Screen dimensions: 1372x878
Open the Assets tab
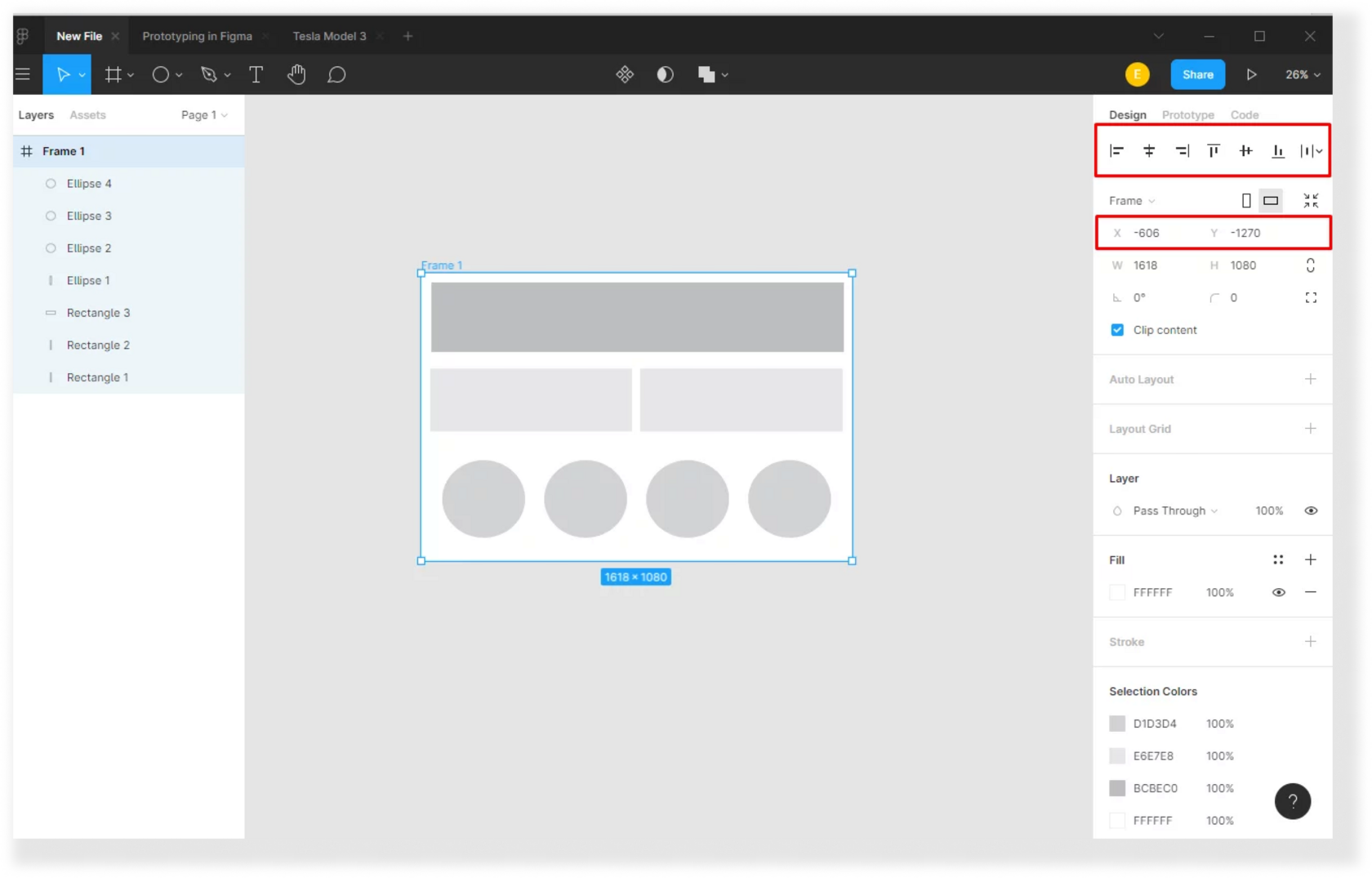pos(87,115)
